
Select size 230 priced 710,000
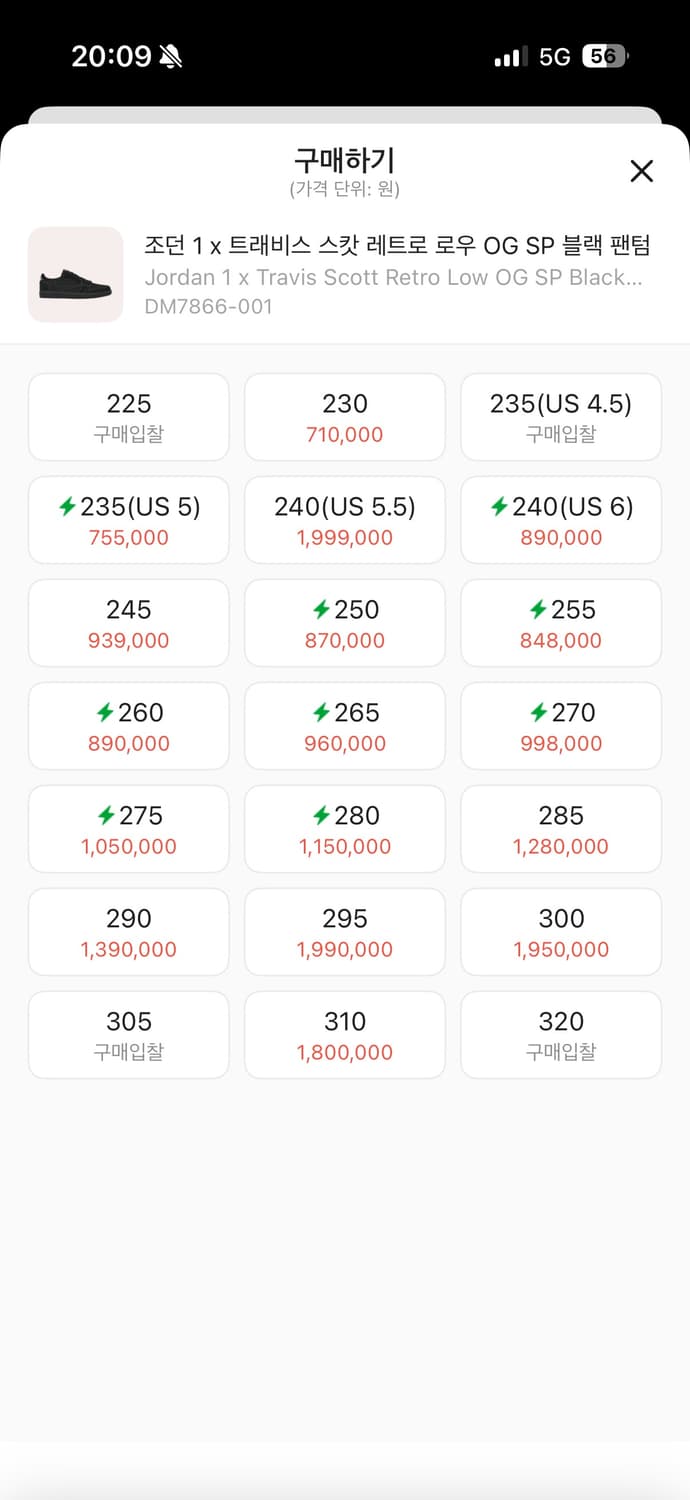(x=344, y=417)
